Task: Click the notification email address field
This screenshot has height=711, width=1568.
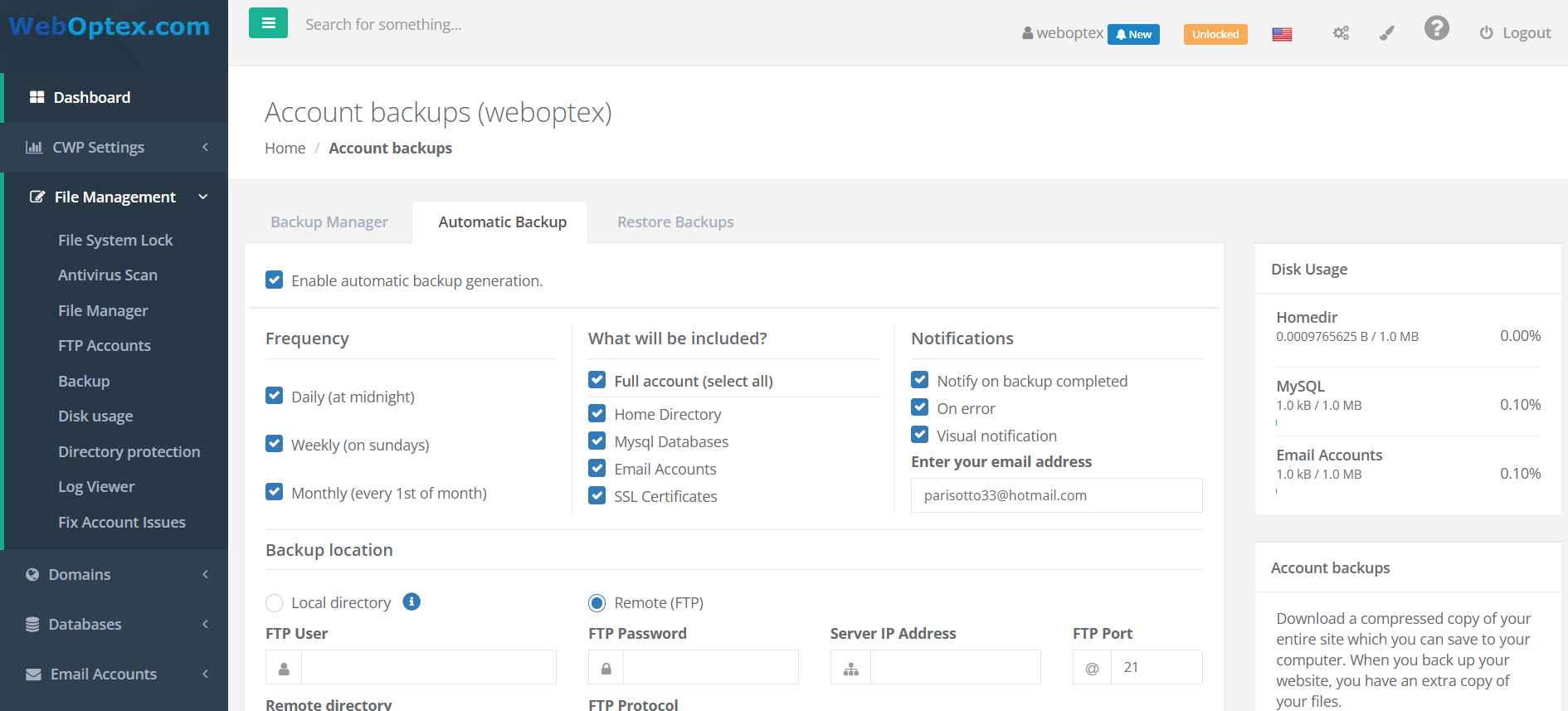Action: (1056, 495)
